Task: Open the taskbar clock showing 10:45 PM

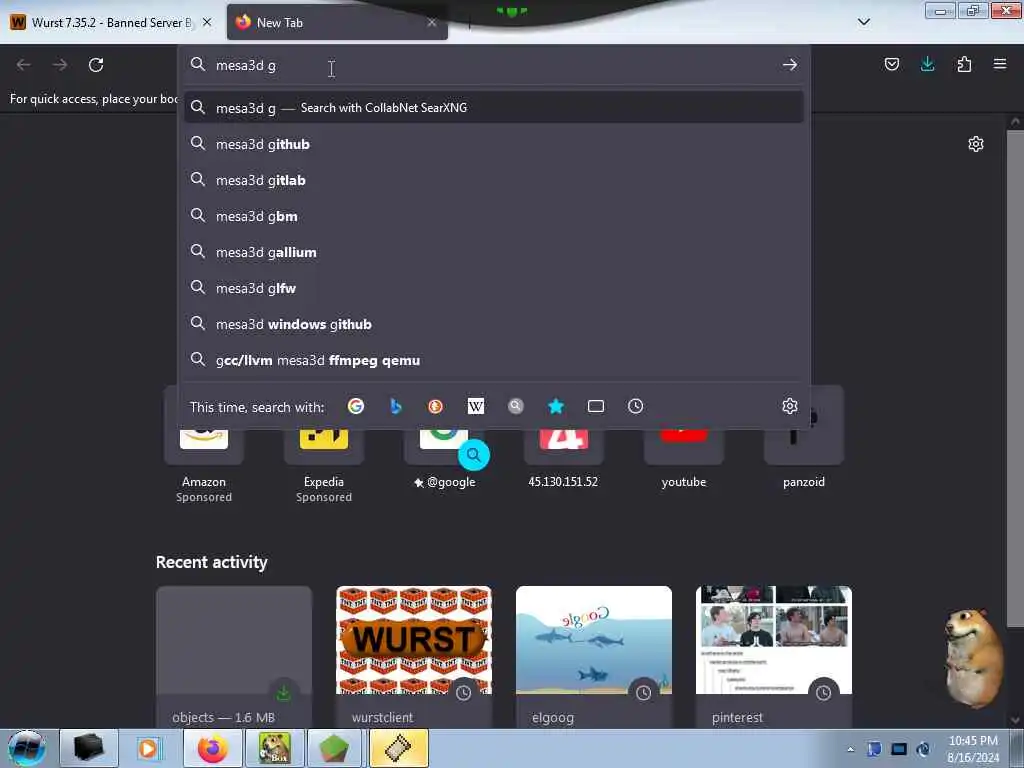Action: [973, 749]
